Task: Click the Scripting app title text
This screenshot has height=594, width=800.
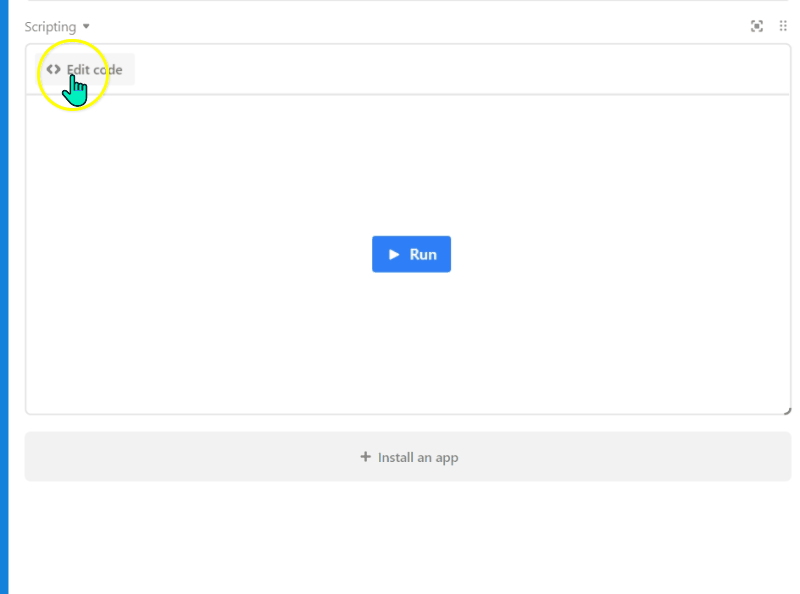Action: (x=50, y=26)
